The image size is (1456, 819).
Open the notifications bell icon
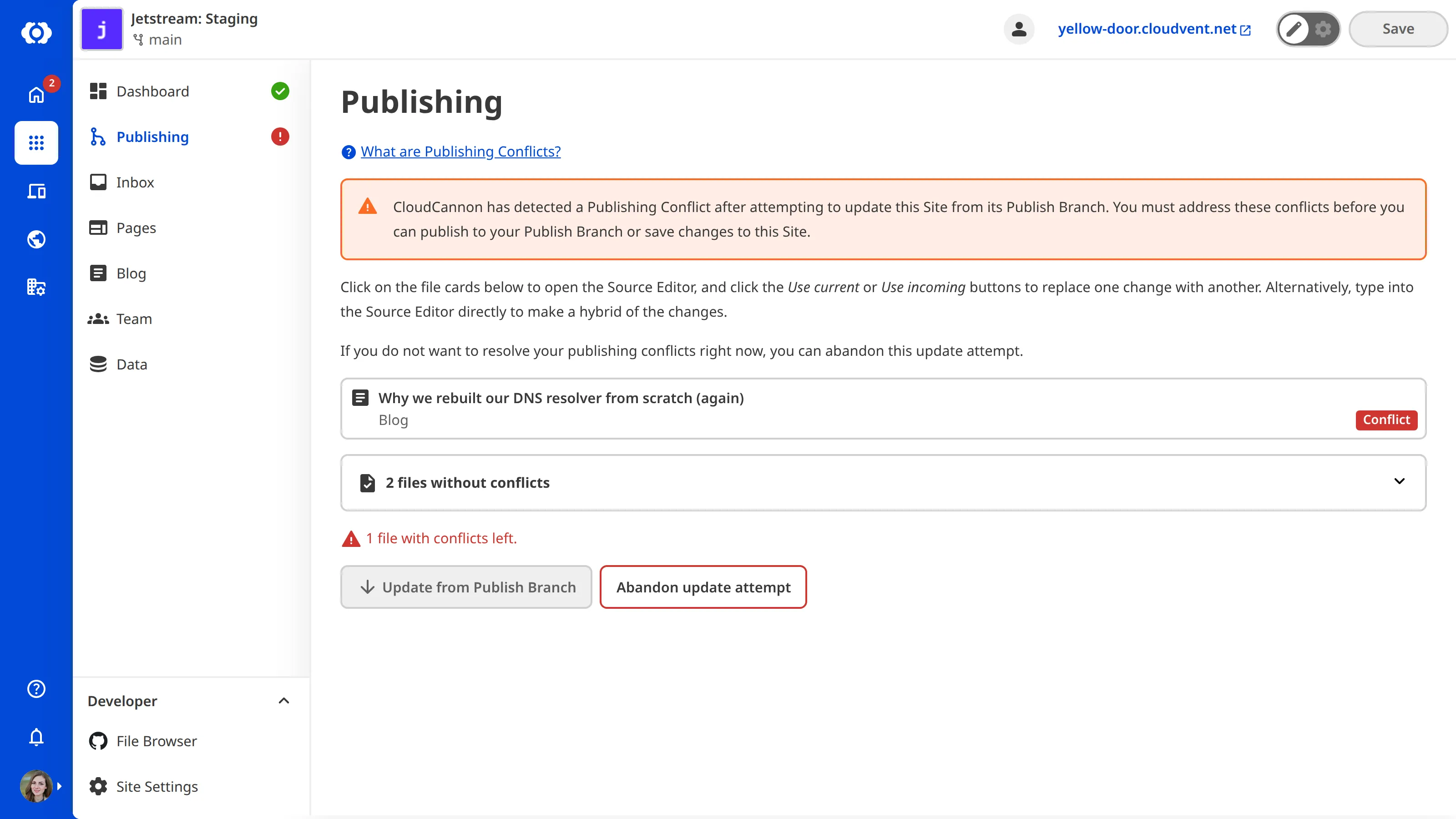(36, 737)
